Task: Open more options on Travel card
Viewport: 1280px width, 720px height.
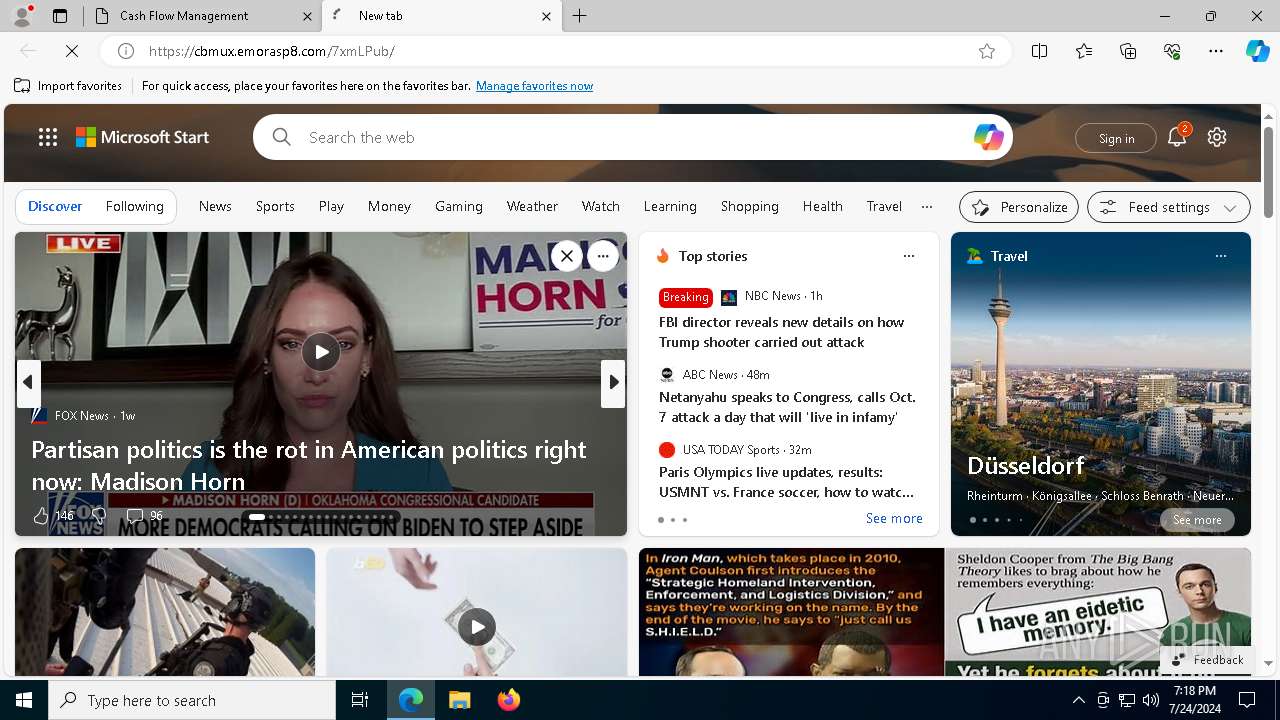Action: pyautogui.click(x=1220, y=256)
